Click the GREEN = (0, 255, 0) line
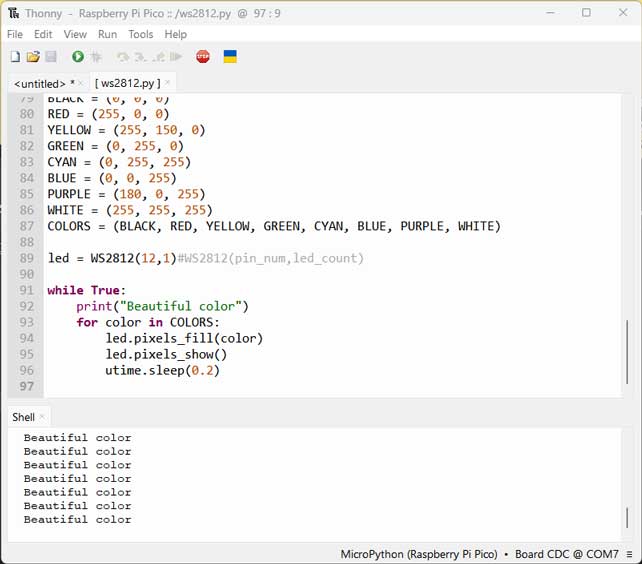This screenshot has height=564, width=642. point(115,146)
